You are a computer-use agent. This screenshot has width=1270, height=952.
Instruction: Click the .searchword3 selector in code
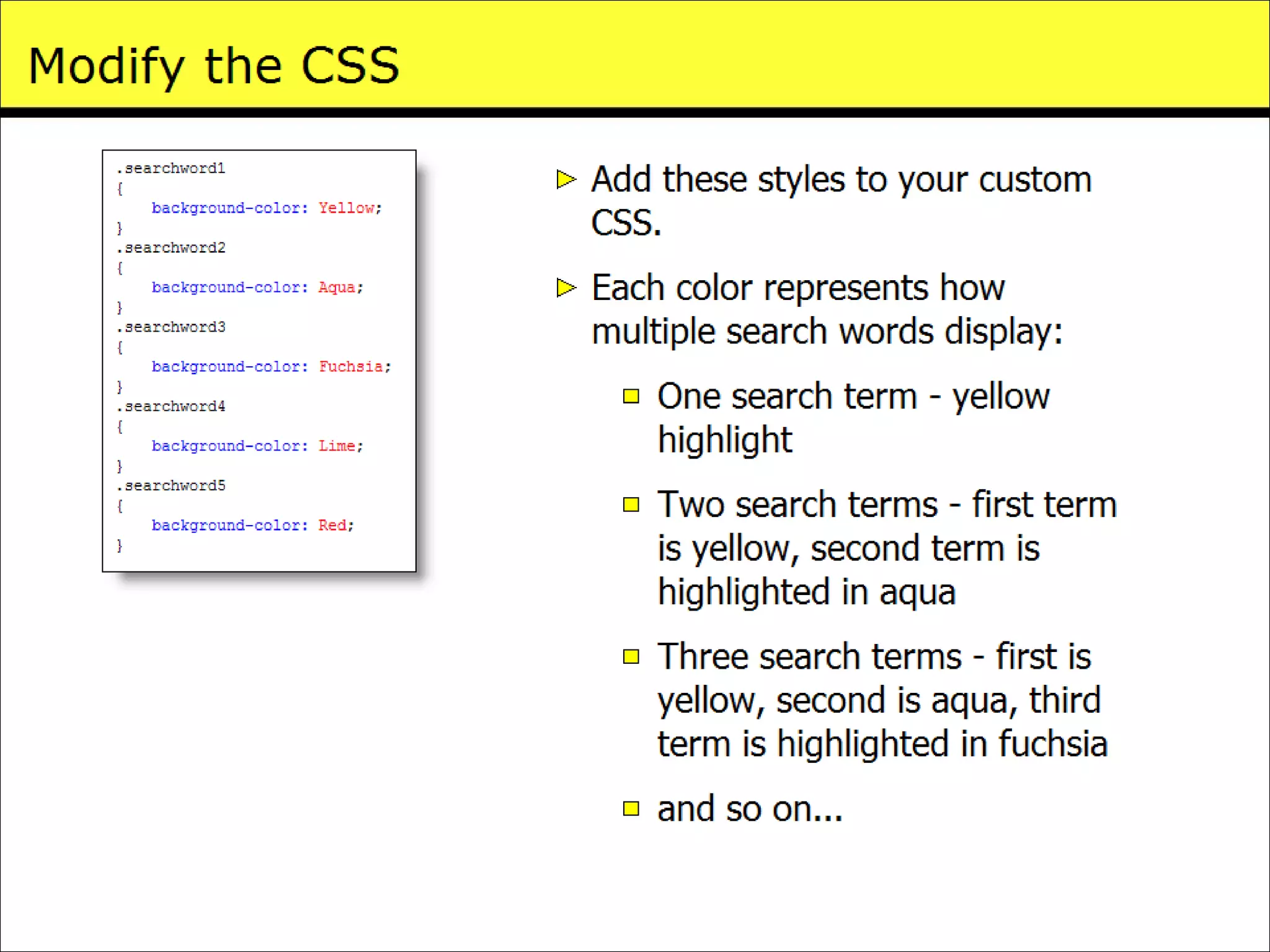pyautogui.click(x=171, y=327)
